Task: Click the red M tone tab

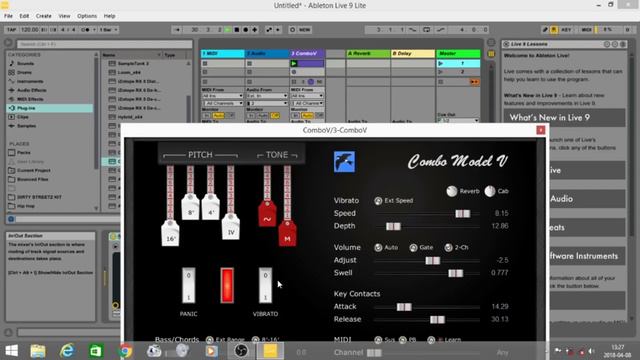Action: 287,233
